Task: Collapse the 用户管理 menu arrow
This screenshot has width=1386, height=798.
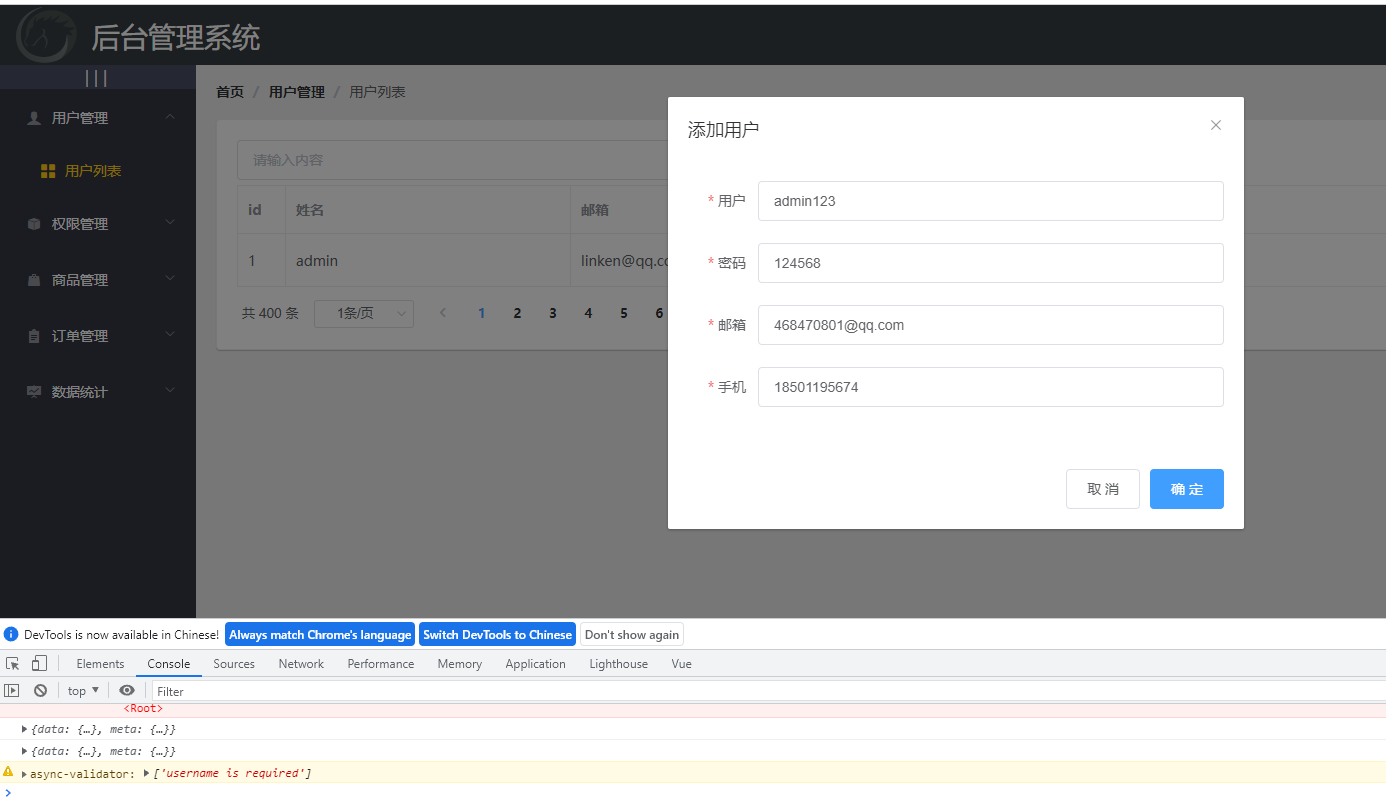Action: 169,117
